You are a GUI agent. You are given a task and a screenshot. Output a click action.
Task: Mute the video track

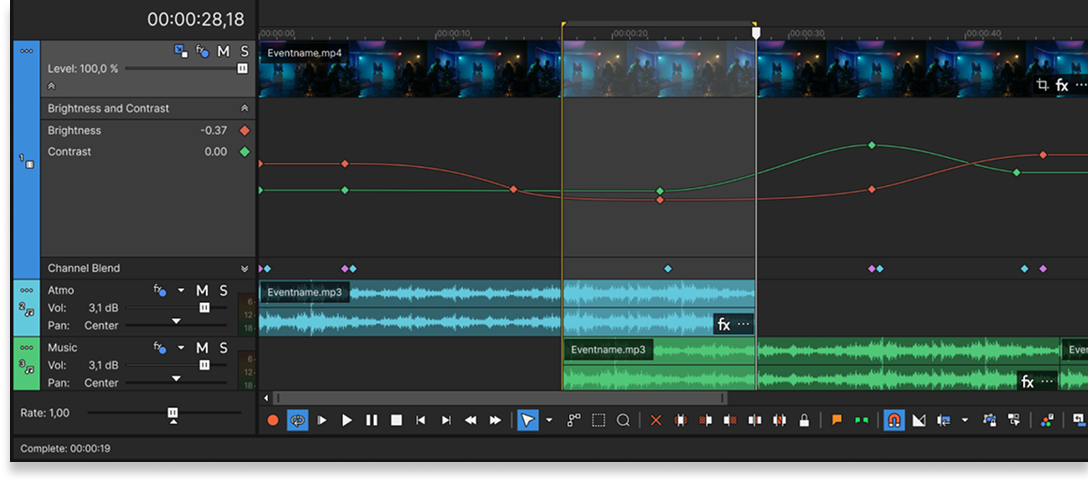tap(223, 51)
